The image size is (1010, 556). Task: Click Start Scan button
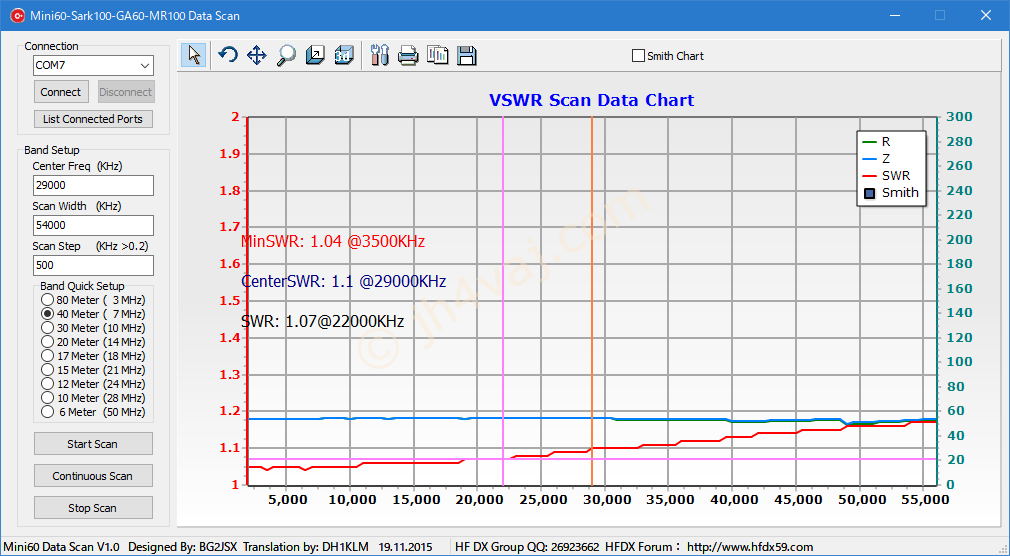[x=93, y=444]
